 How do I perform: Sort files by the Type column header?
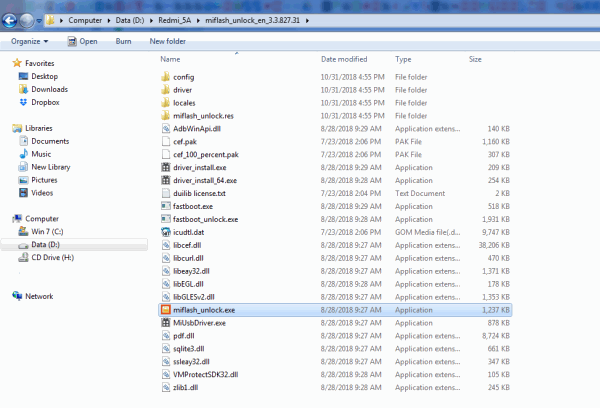[403, 59]
